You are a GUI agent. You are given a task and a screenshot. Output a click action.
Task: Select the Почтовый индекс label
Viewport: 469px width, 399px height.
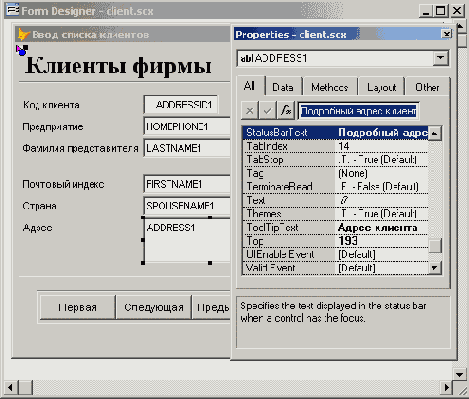coord(63,184)
